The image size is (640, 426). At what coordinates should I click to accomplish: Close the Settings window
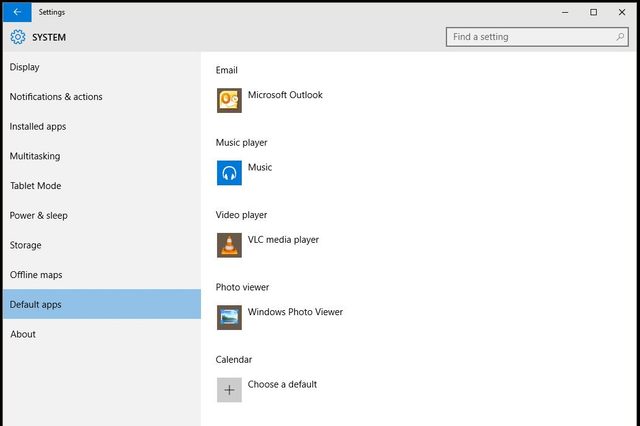pyautogui.click(x=622, y=12)
